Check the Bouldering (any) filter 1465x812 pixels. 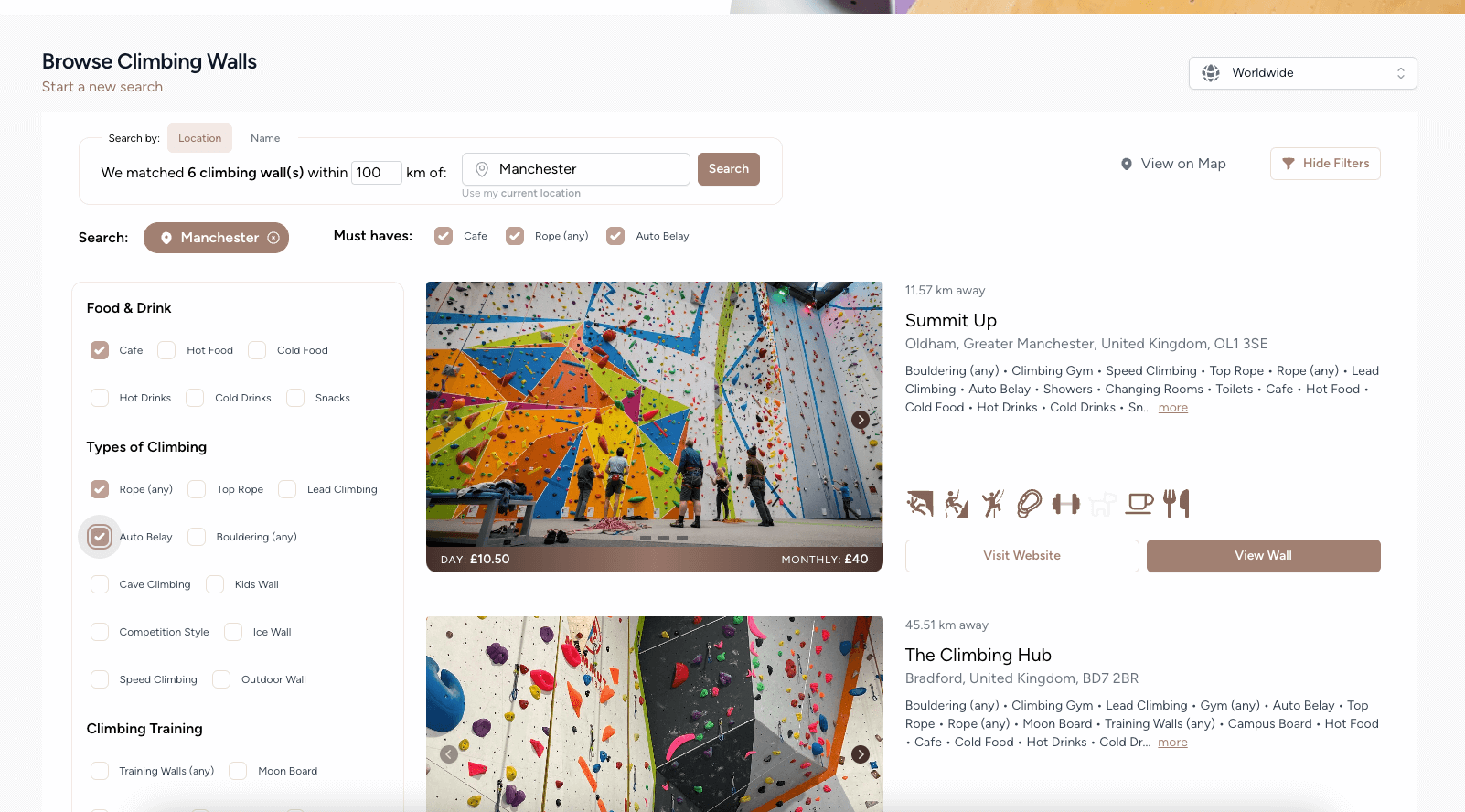click(197, 537)
